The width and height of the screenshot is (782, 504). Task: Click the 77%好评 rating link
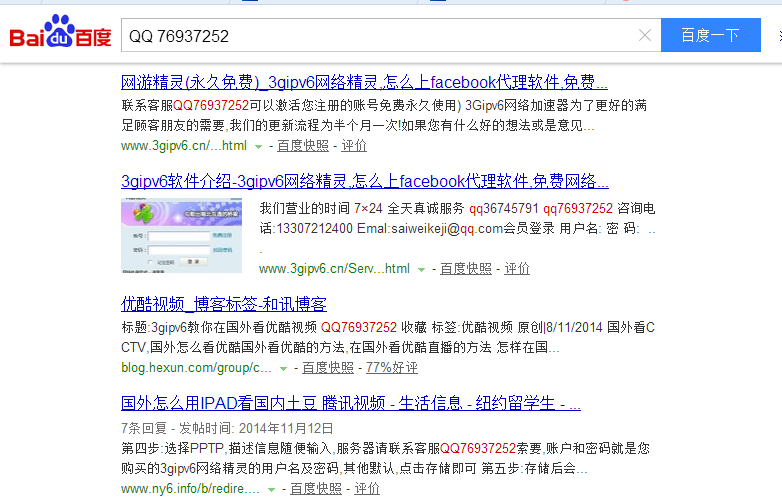coord(391,368)
